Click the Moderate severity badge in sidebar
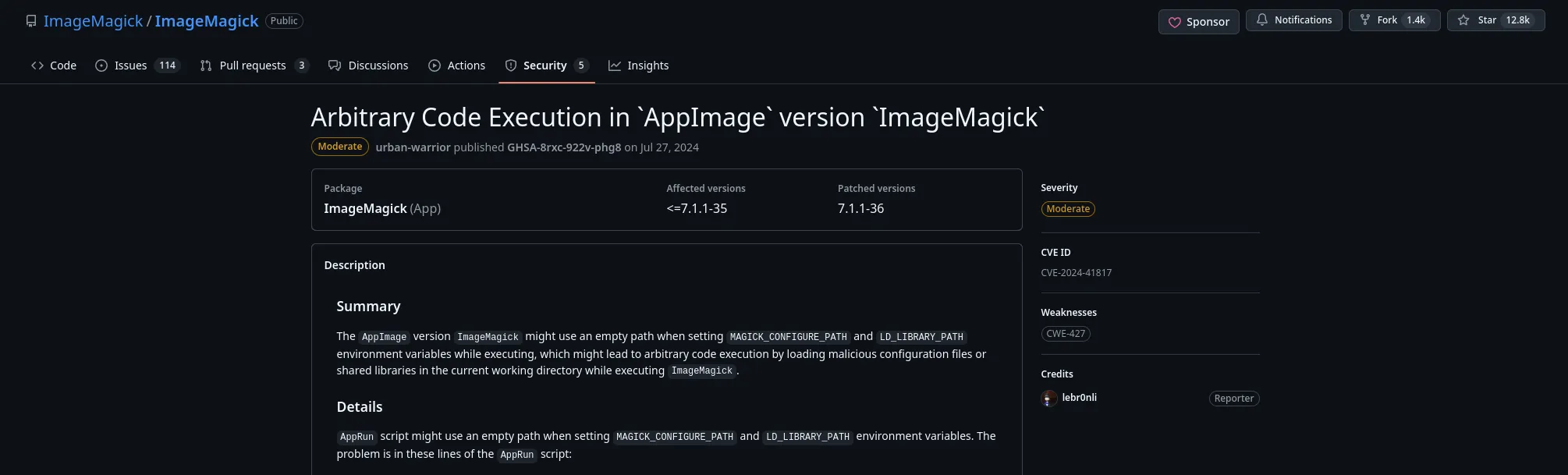 point(1068,209)
